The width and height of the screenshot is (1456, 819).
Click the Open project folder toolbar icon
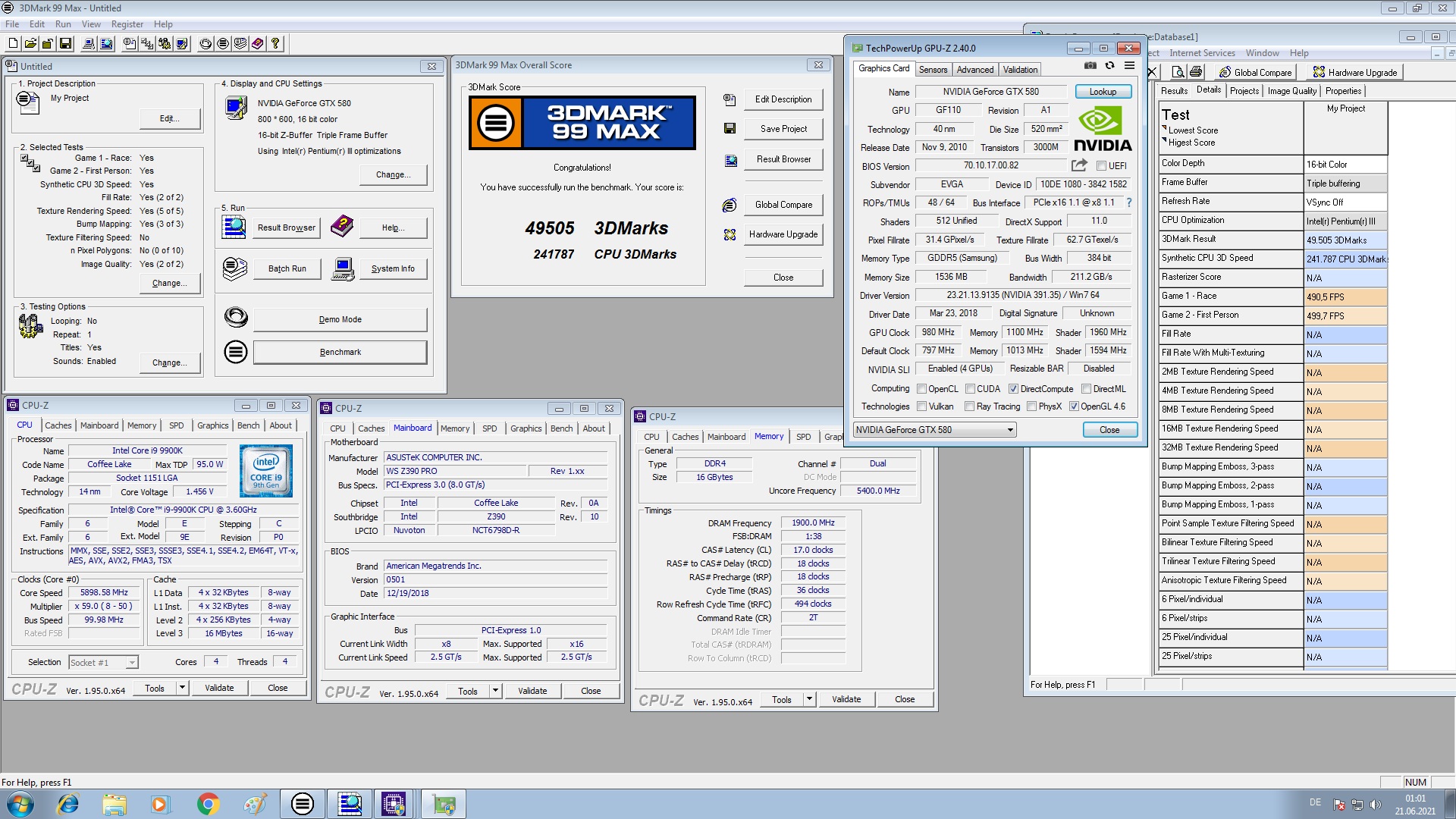point(30,44)
